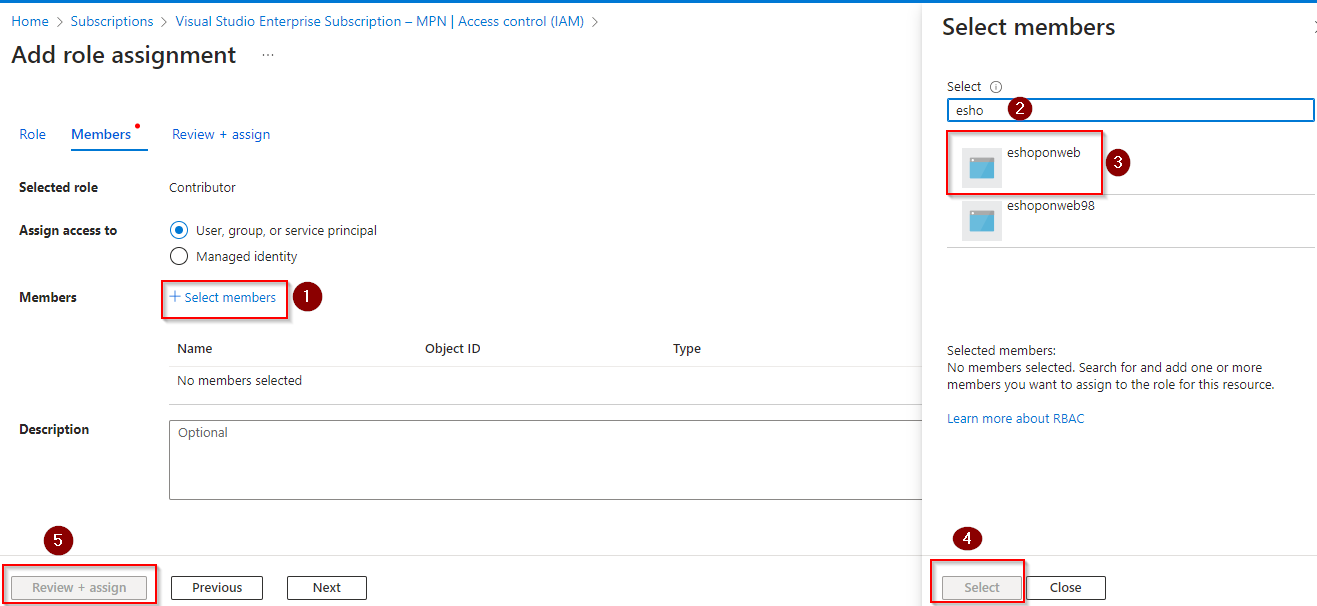Open the Subscriptions breadcrumb link

pyautogui.click(x=112, y=21)
